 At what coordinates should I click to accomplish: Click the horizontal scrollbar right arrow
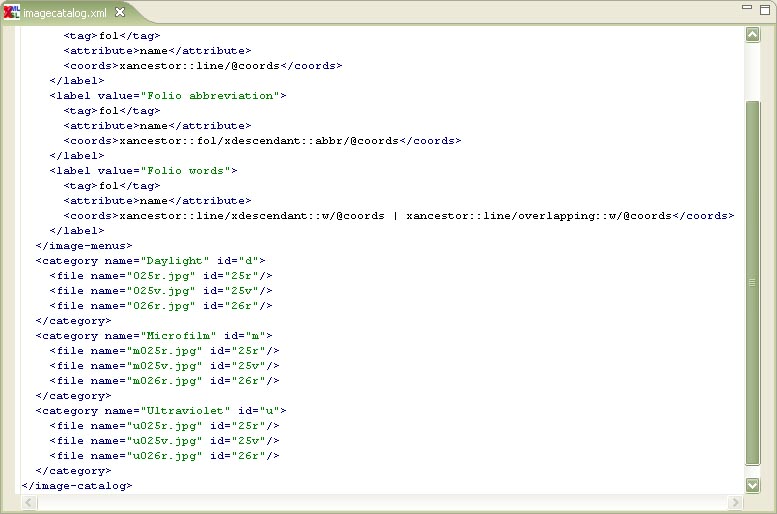pos(735,503)
